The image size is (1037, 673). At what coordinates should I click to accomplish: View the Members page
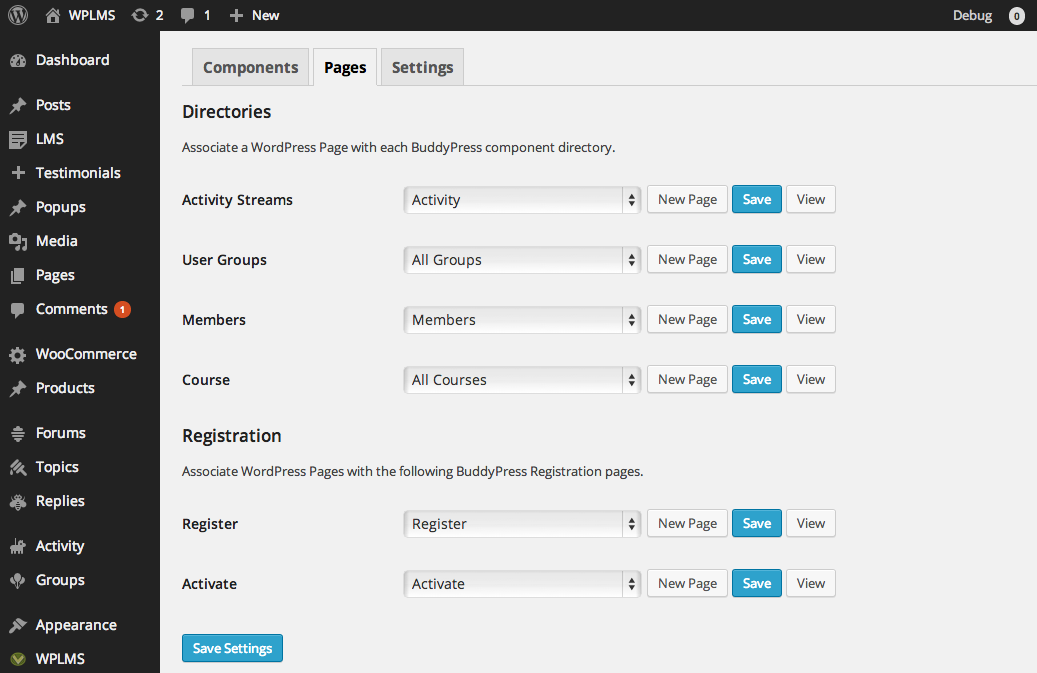(x=811, y=319)
